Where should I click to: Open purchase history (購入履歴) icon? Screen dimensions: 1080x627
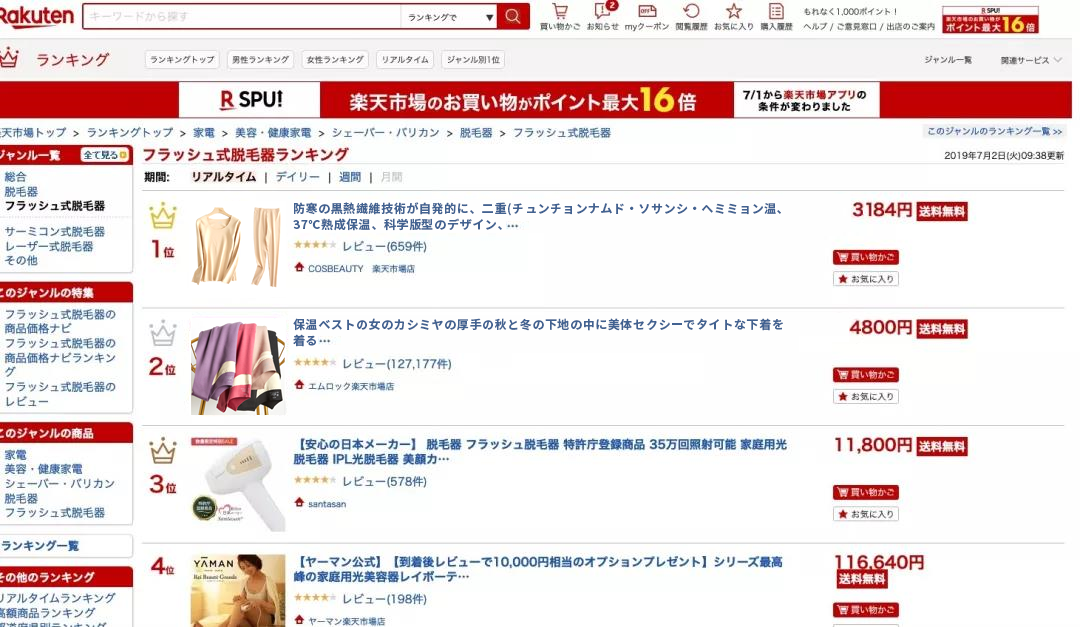pyautogui.click(x=776, y=17)
